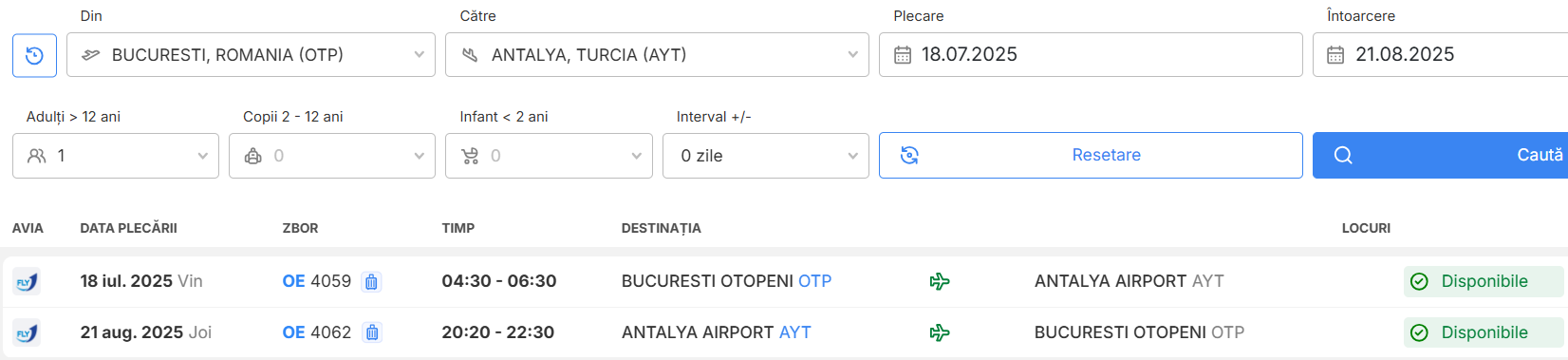Expand the Copii 2 - 12 ani dropdown

pos(332,156)
